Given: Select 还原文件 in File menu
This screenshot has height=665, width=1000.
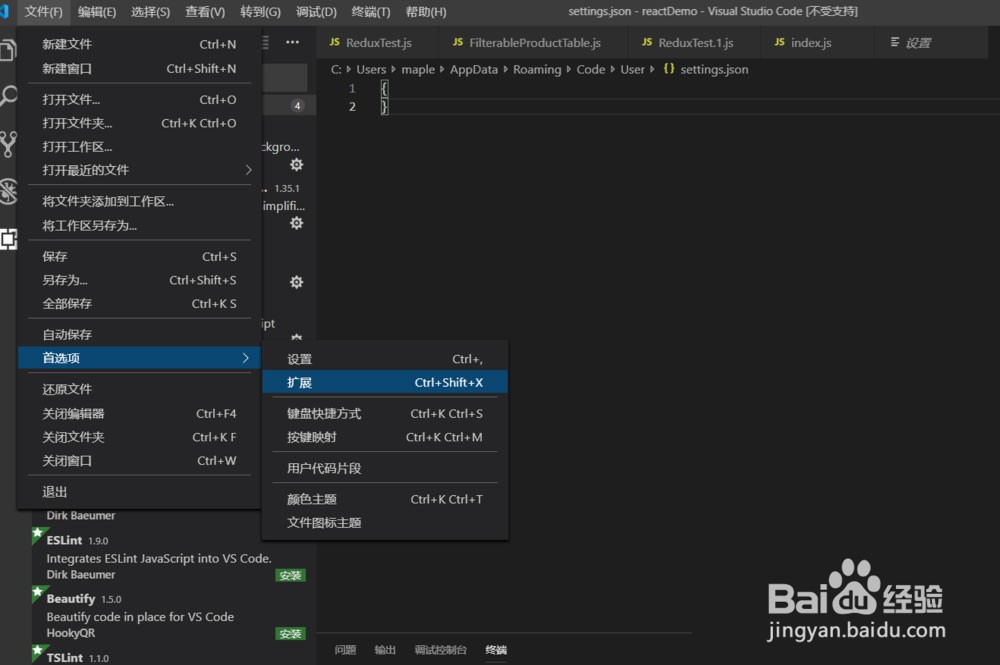Looking at the screenshot, I should [140, 390].
